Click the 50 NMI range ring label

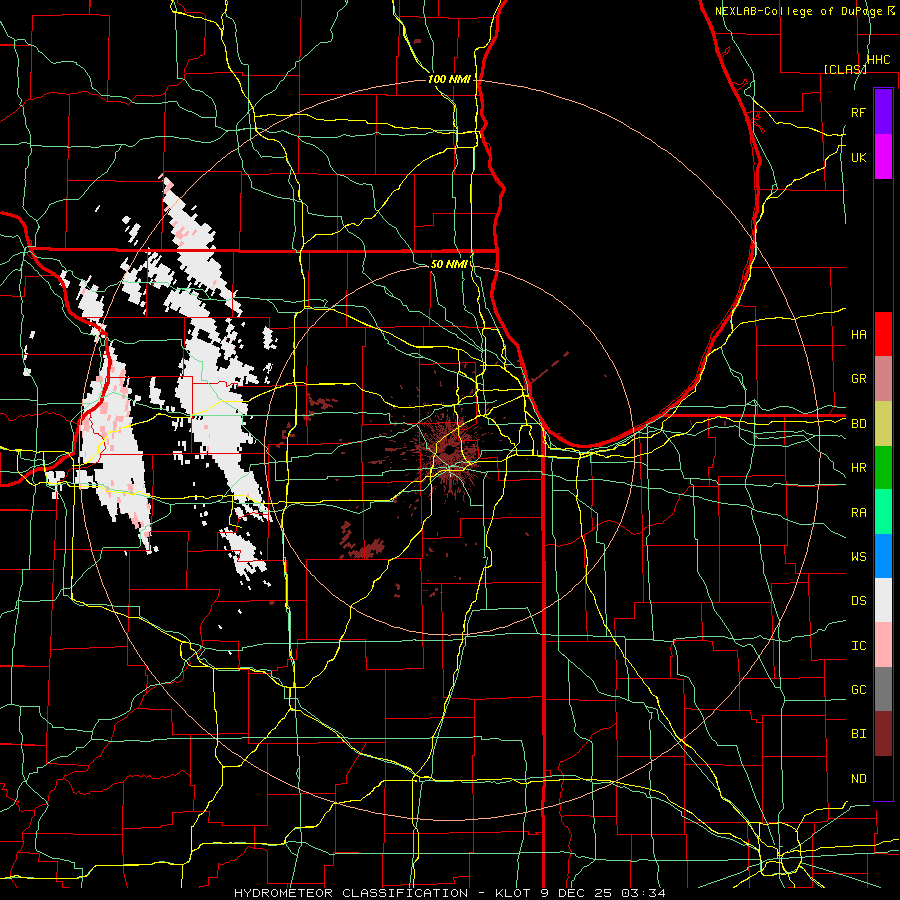click(449, 264)
